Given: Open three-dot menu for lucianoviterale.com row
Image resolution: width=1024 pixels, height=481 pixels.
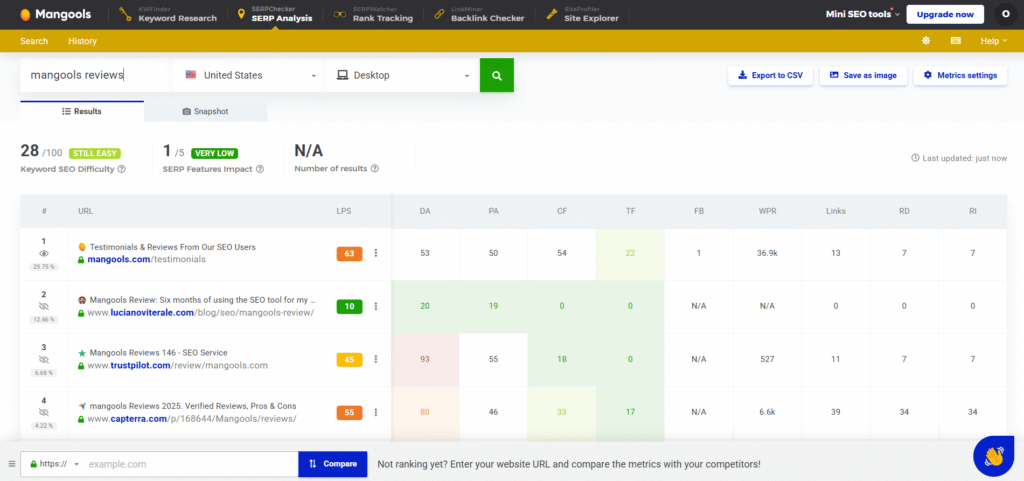Looking at the screenshot, I should [x=376, y=306].
